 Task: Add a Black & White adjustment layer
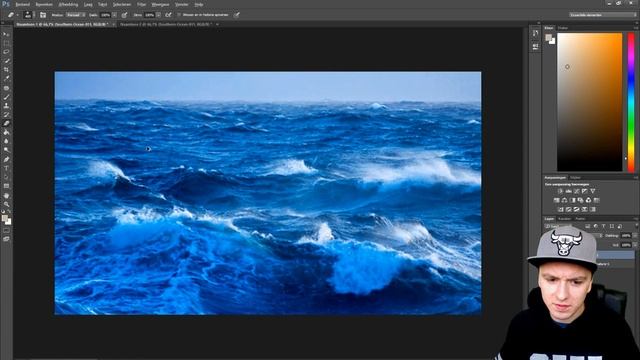tap(572, 200)
